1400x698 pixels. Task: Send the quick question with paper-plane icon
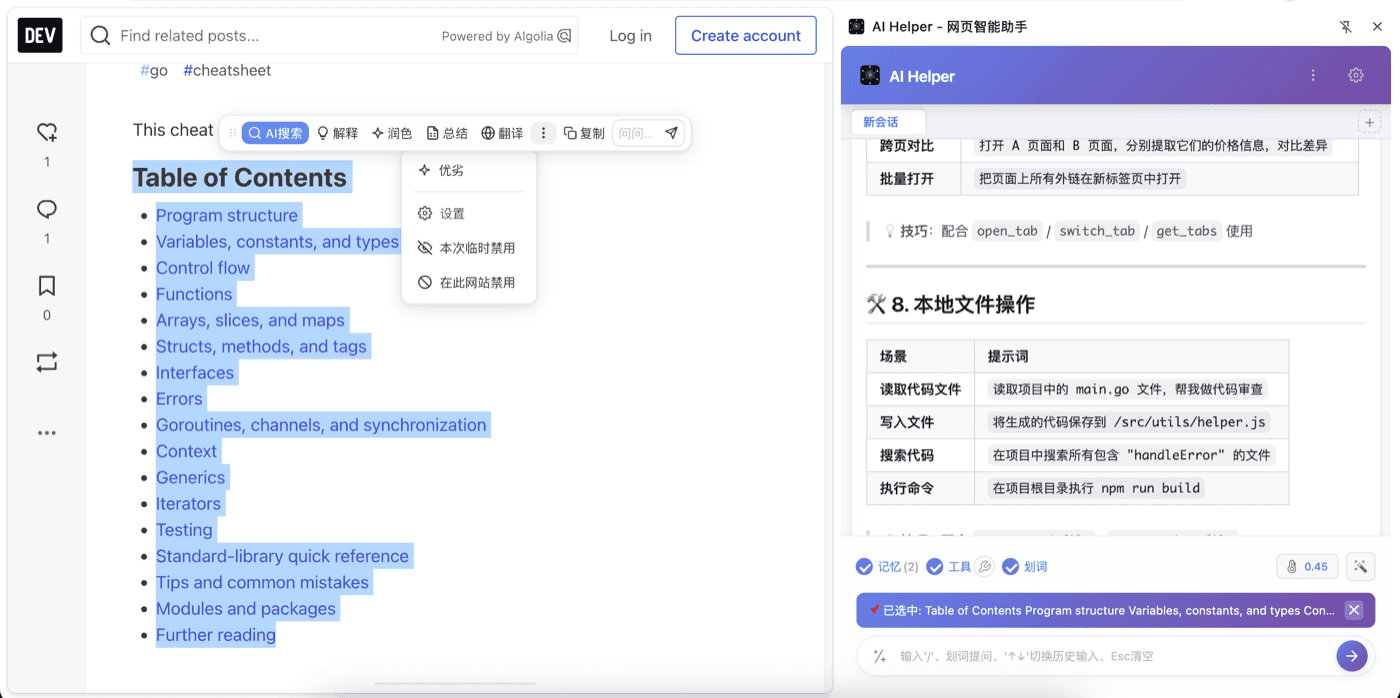pyautogui.click(x=671, y=133)
